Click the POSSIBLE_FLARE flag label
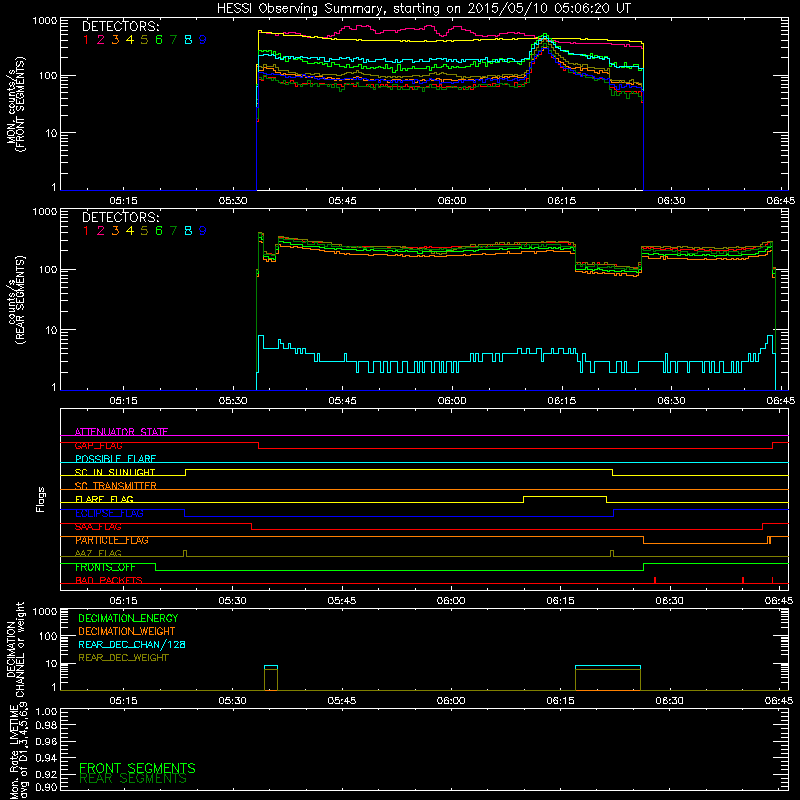The width and height of the screenshot is (800, 800). pyautogui.click(x=115, y=459)
